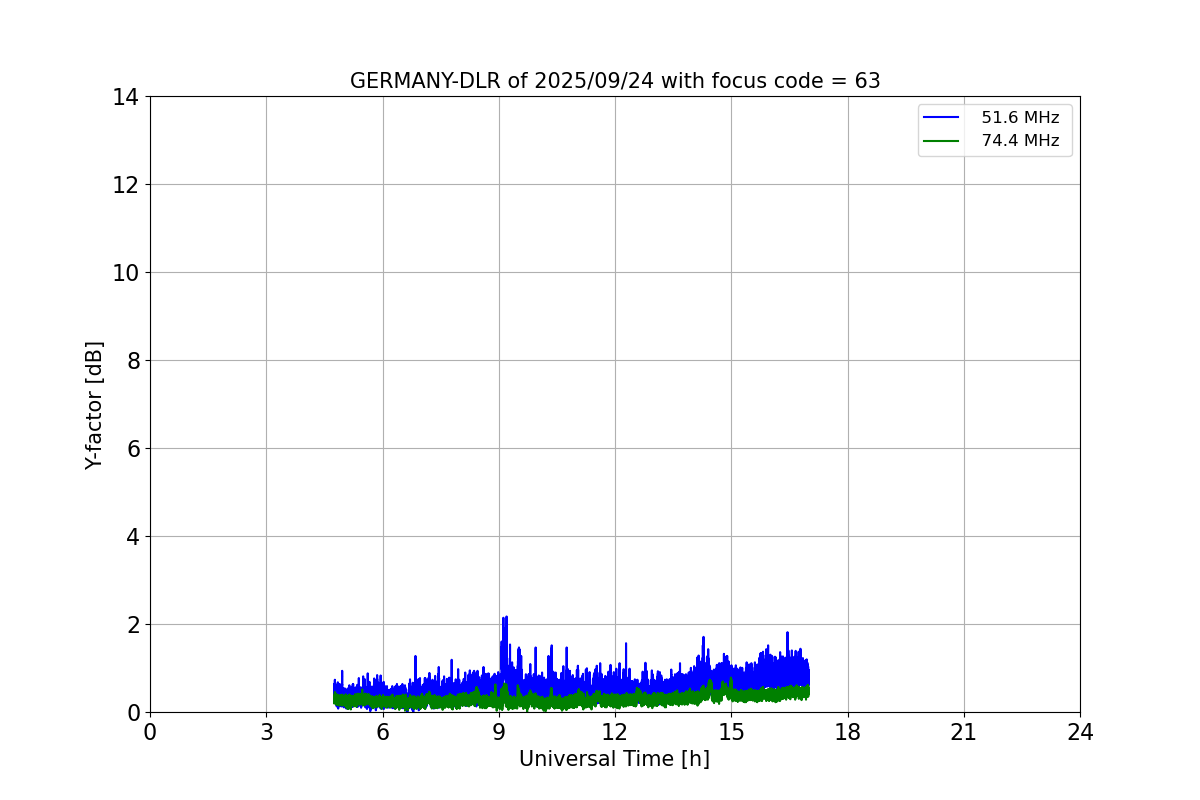
Task: Click y-axis tick label 2
Action: 132,625
